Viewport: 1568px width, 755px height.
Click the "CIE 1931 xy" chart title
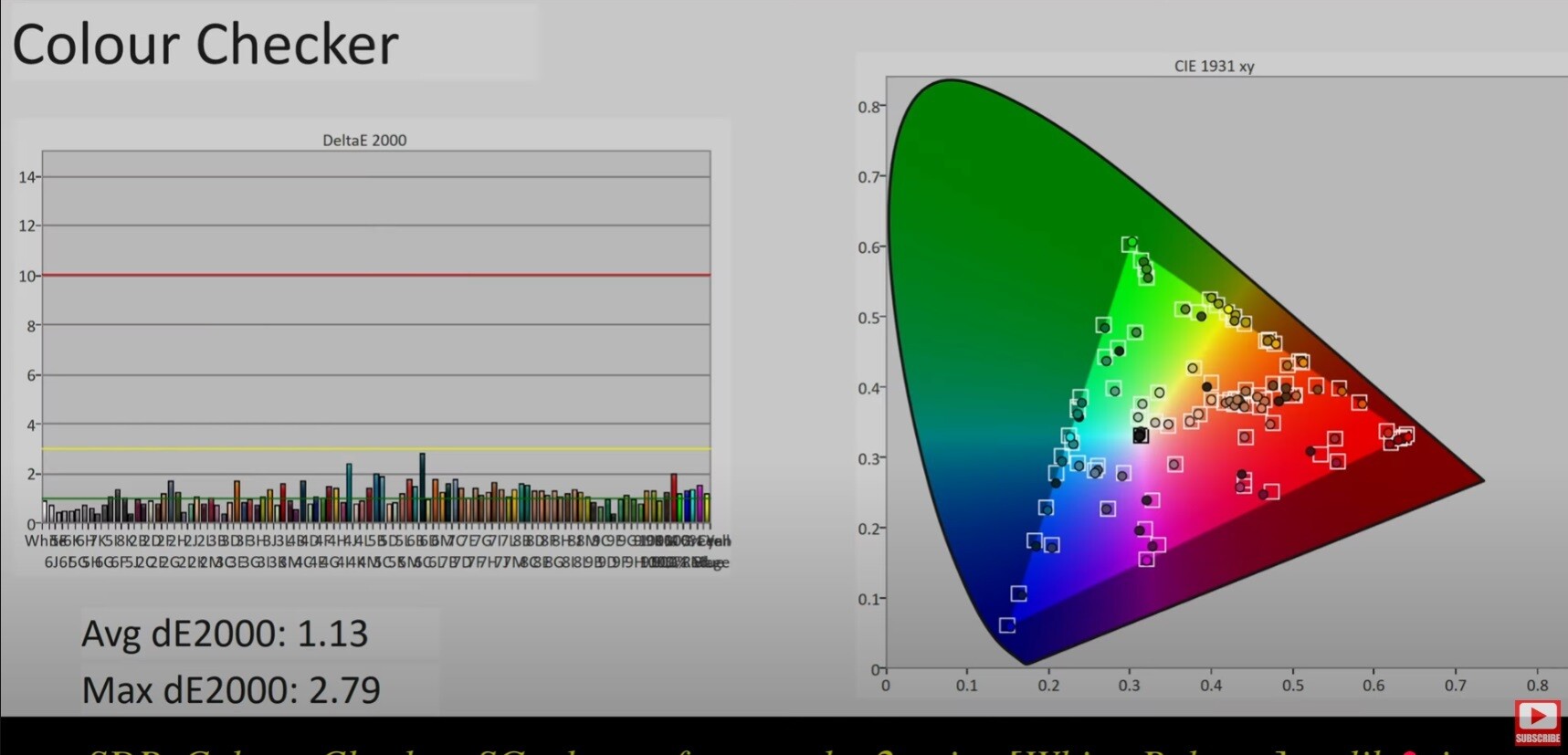click(x=1214, y=67)
